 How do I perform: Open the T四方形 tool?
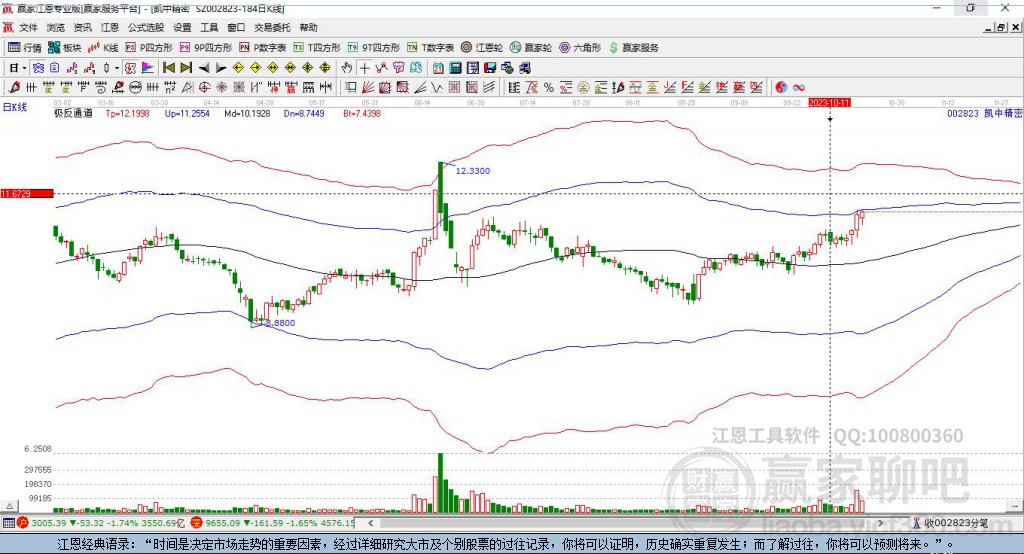click(317, 48)
